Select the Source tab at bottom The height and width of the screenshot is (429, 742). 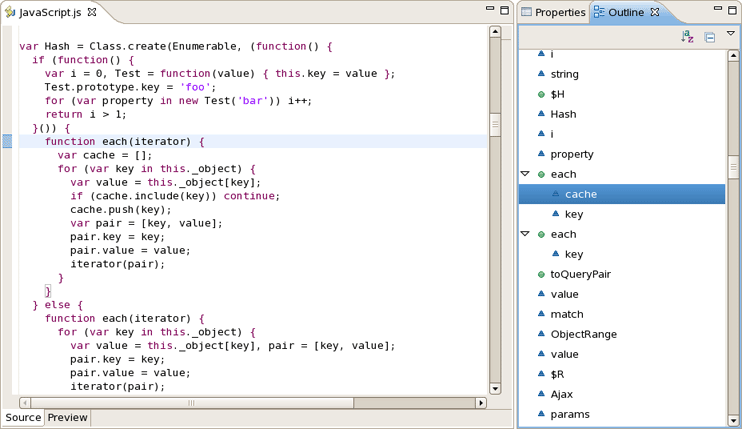pyautogui.click(x=23, y=417)
